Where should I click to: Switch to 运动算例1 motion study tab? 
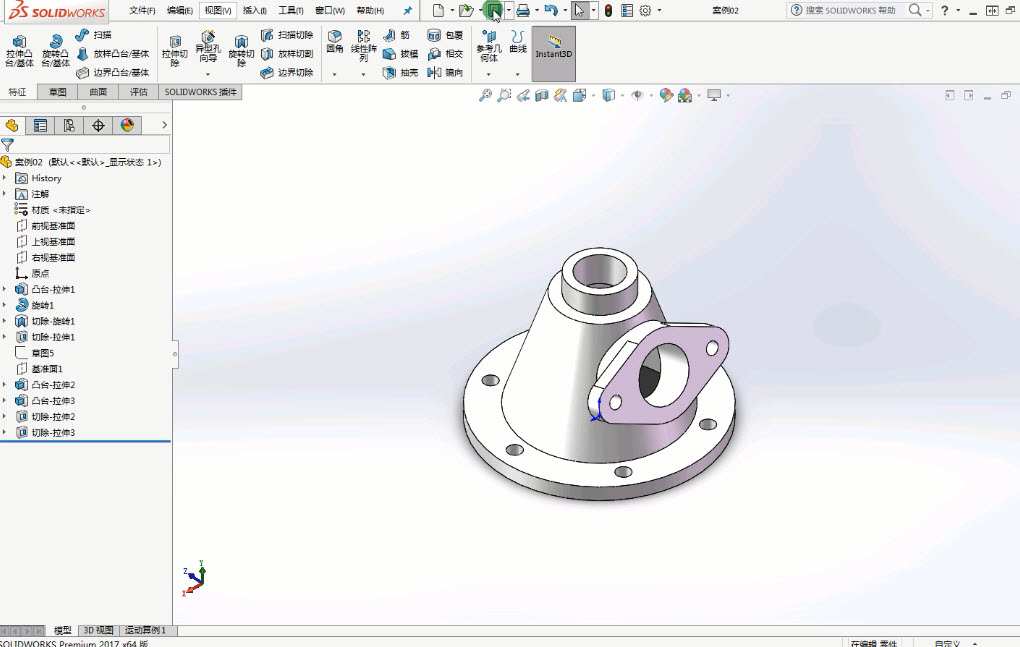[146, 630]
